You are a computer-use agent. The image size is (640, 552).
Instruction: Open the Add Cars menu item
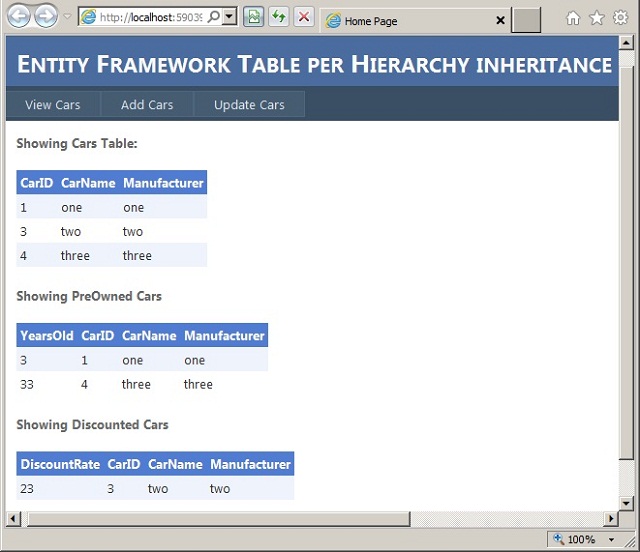(147, 105)
